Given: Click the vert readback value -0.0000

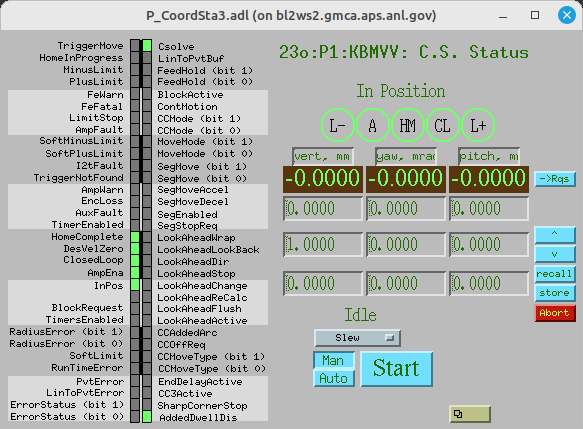Looking at the screenshot, I should click(x=323, y=179).
